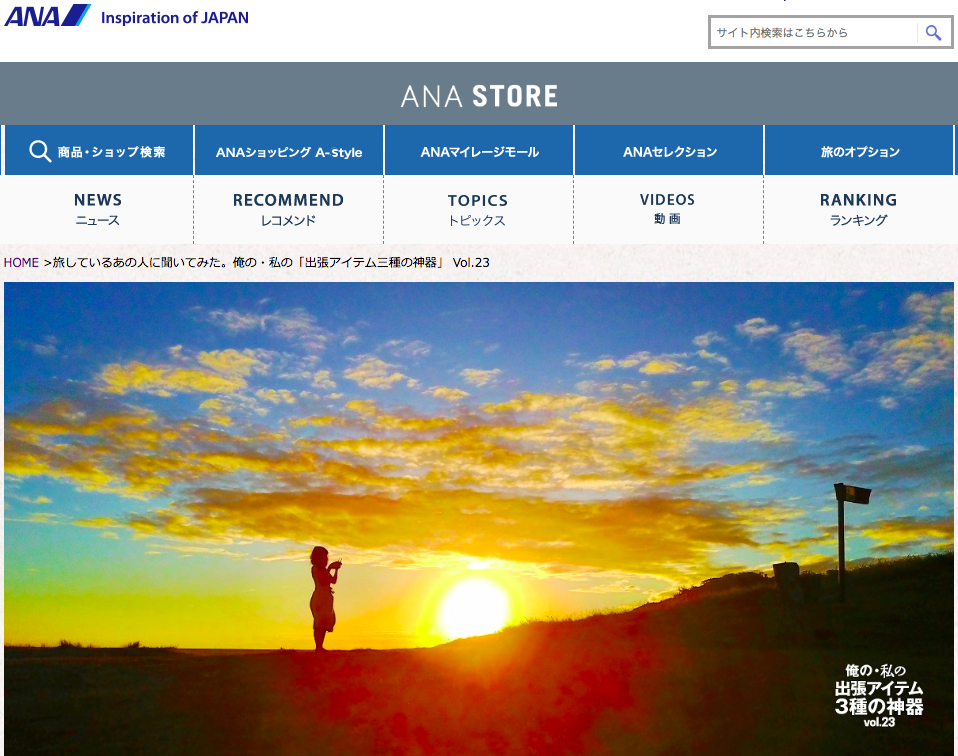The width and height of the screenshot is (958, 756).
Task: Open ANAマイレージモール
Action: 480,151
